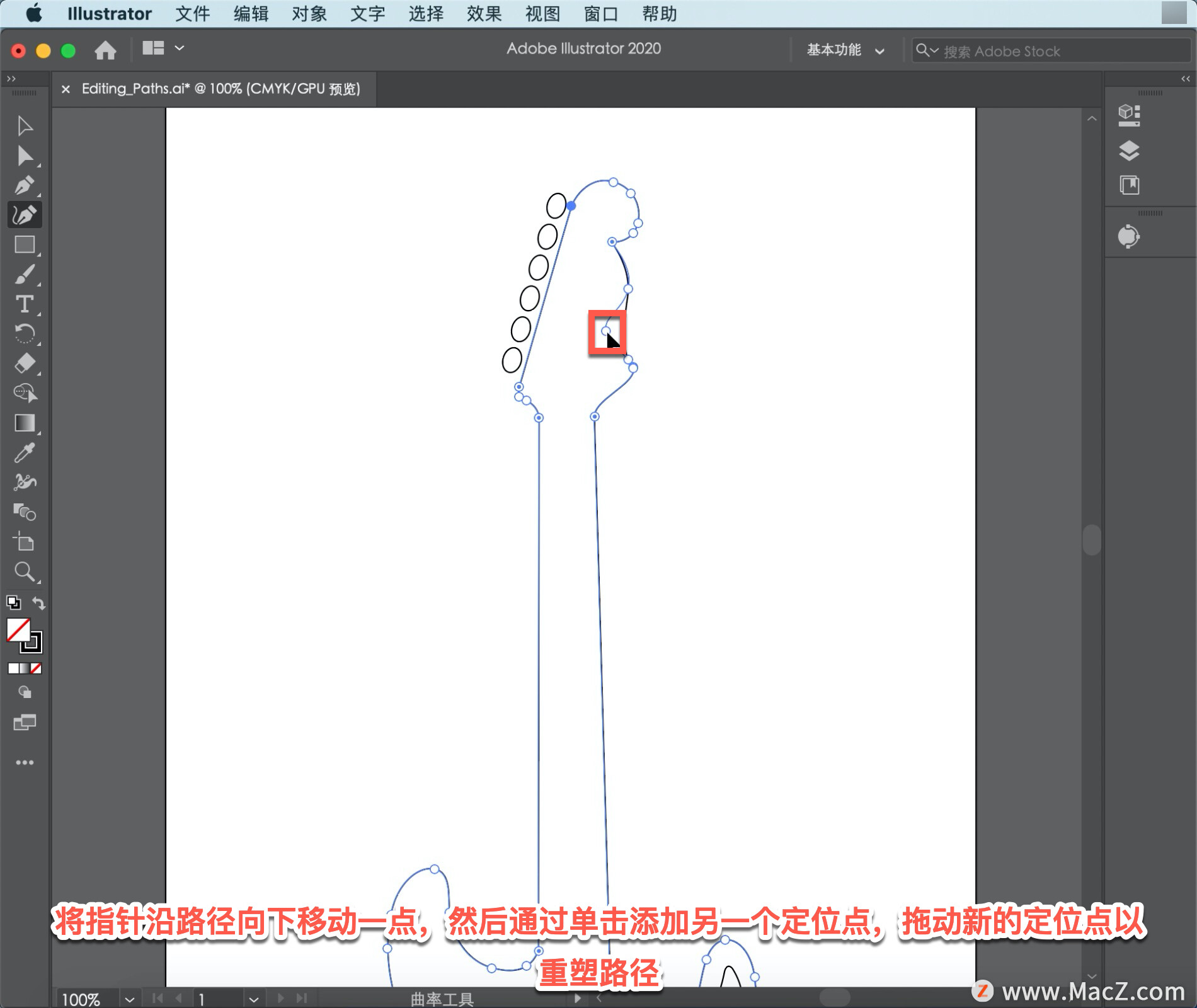Image resolution: width=1197 pixels, height=1008 pixels.
Task: Select the Selection tool arrow
Action: 25,126
